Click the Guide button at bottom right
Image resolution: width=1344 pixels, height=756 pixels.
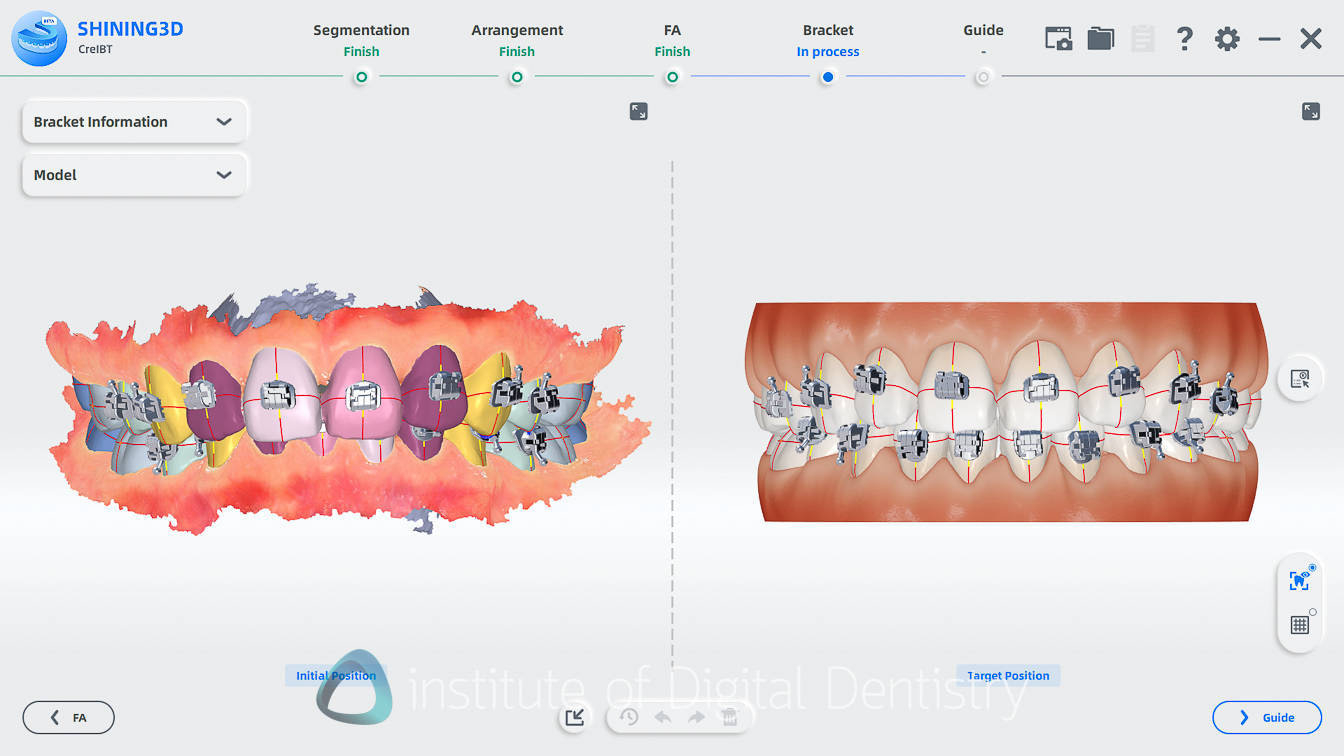point(1267,717)
